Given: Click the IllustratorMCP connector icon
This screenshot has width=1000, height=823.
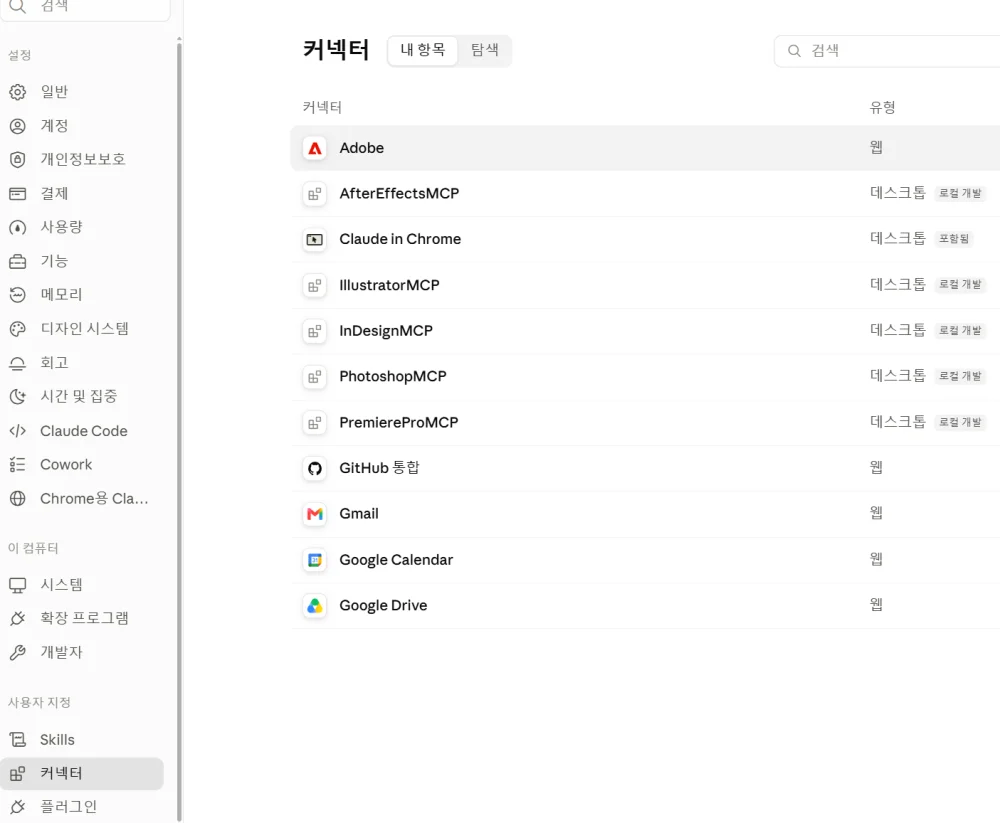Looking at the screenshot, I should coord(314,286).
